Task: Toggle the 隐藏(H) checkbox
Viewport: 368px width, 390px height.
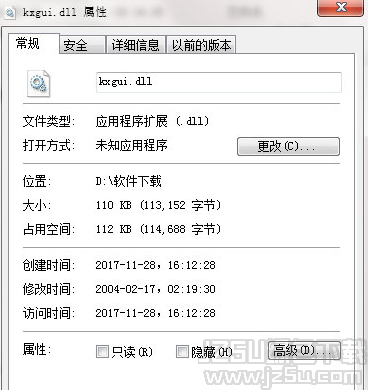Action: click(182, 351)
